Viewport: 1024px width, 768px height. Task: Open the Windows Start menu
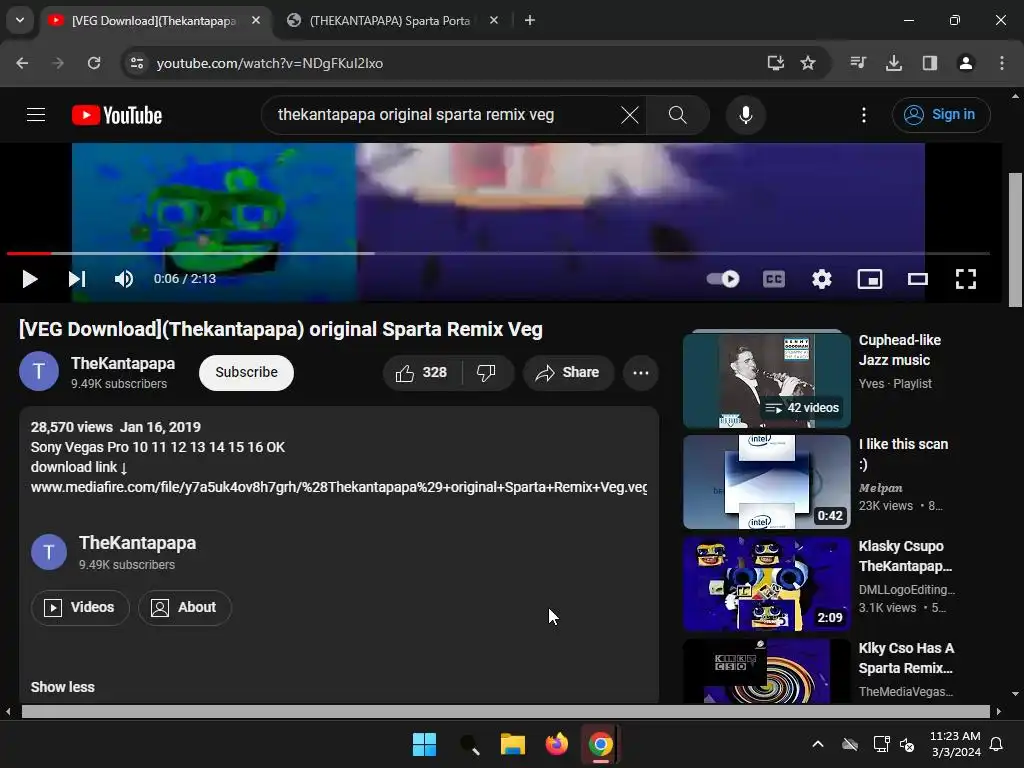(x=424, y=744)
